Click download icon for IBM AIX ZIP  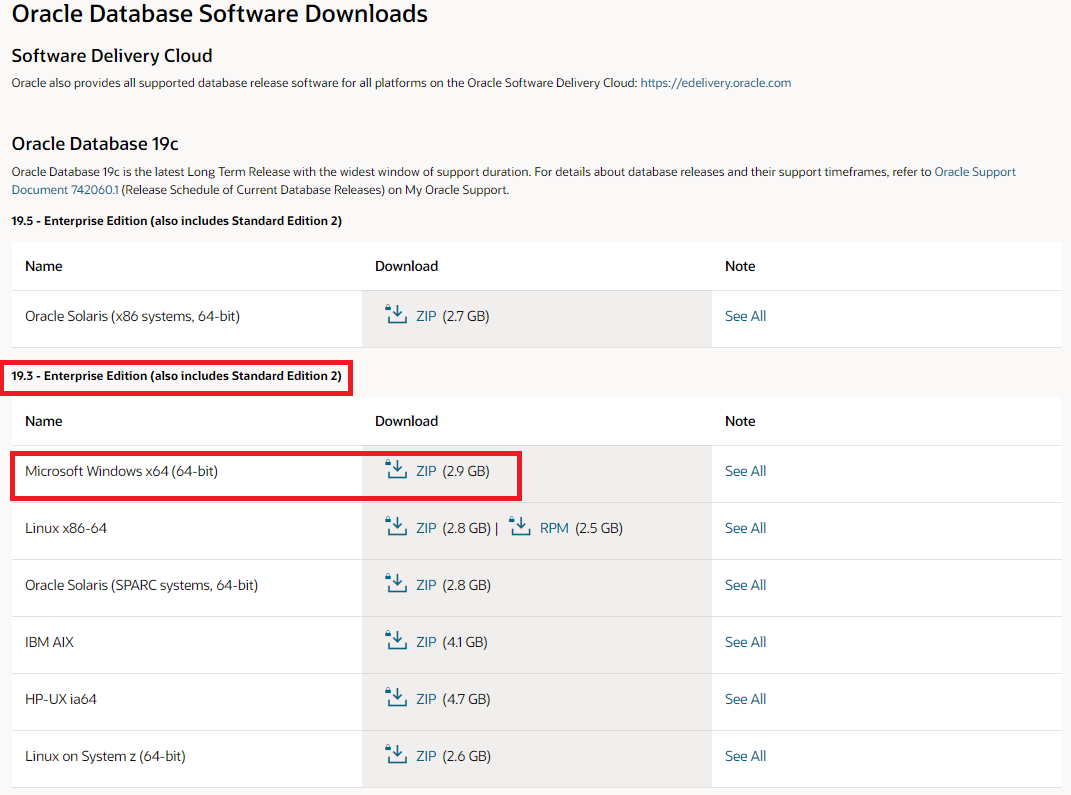tap(396, 641)
